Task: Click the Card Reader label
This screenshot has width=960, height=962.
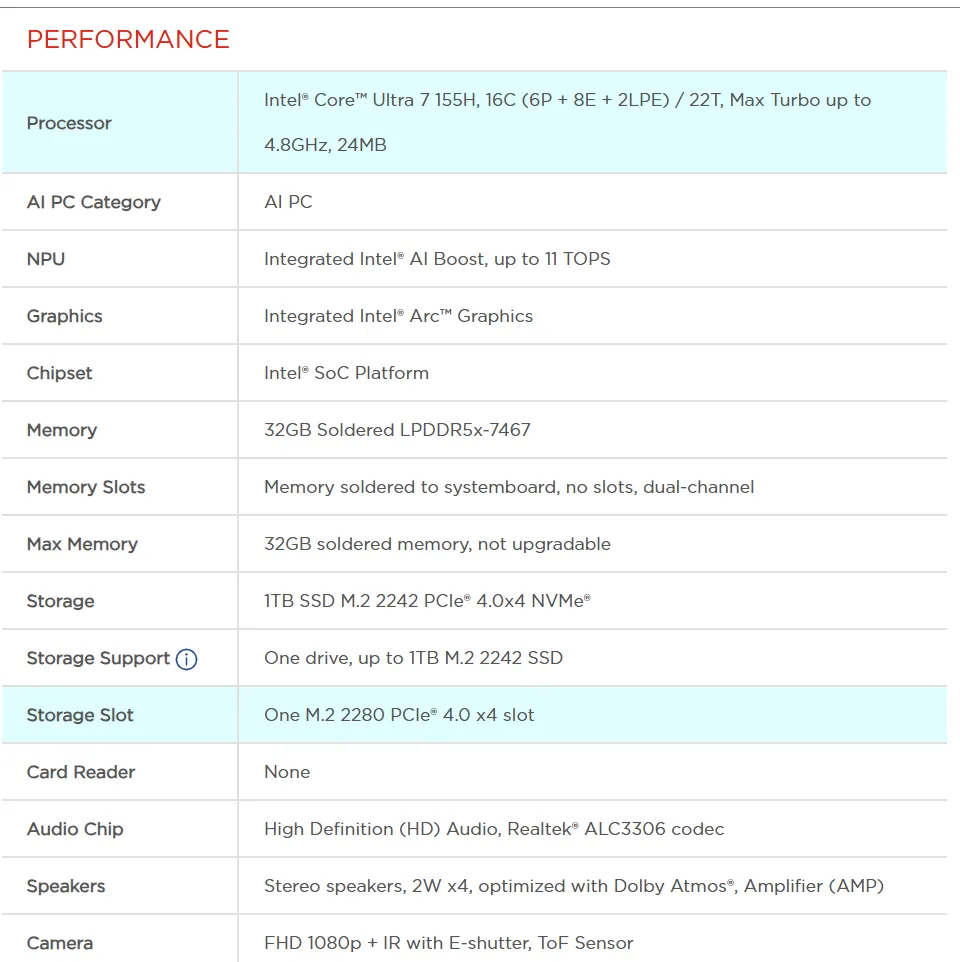Action: click(x=81, y=772)
